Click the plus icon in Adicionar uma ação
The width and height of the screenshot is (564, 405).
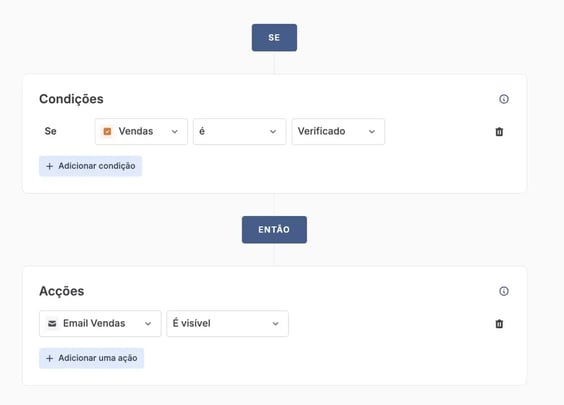[x=50, y=358]
